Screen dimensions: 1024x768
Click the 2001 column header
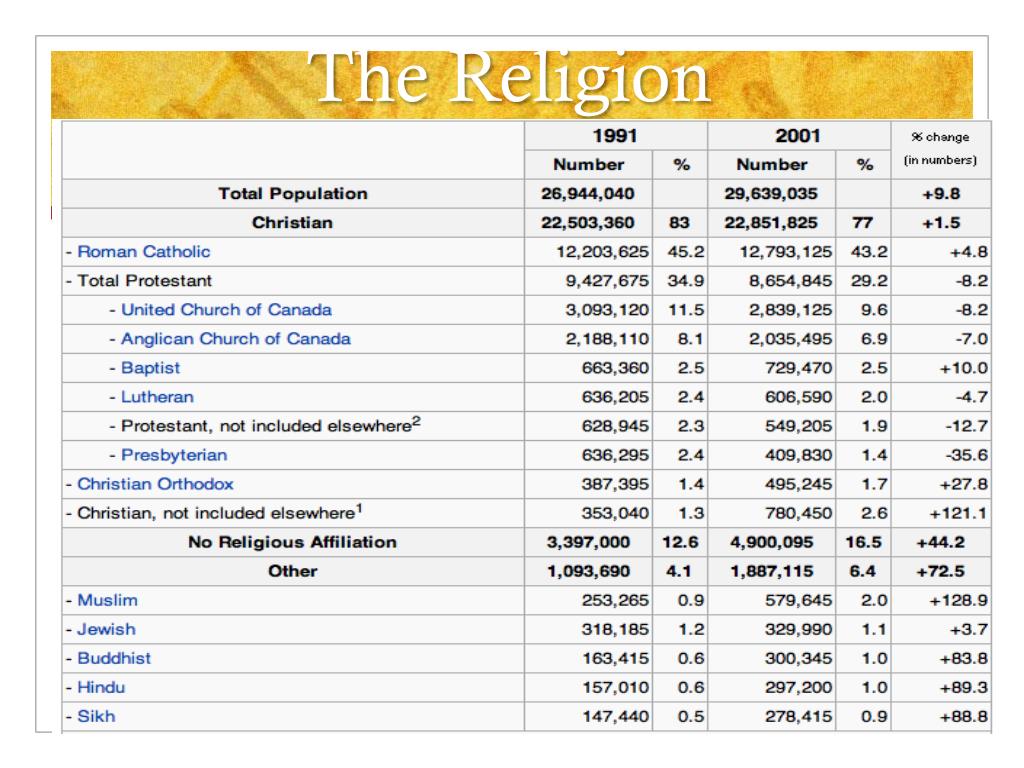tap(798, 136)
